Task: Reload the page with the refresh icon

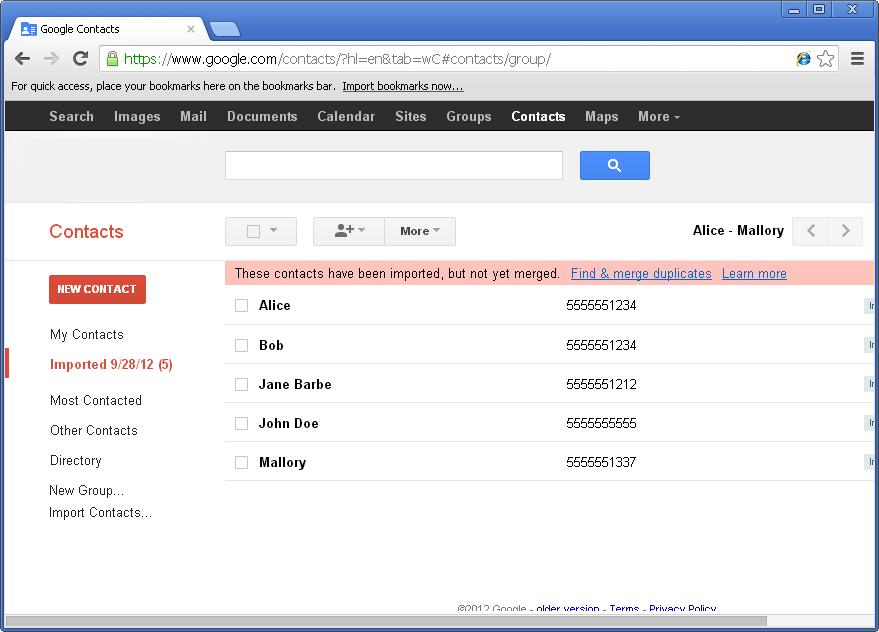Action: pyautogui.click(x=81, y=59)
